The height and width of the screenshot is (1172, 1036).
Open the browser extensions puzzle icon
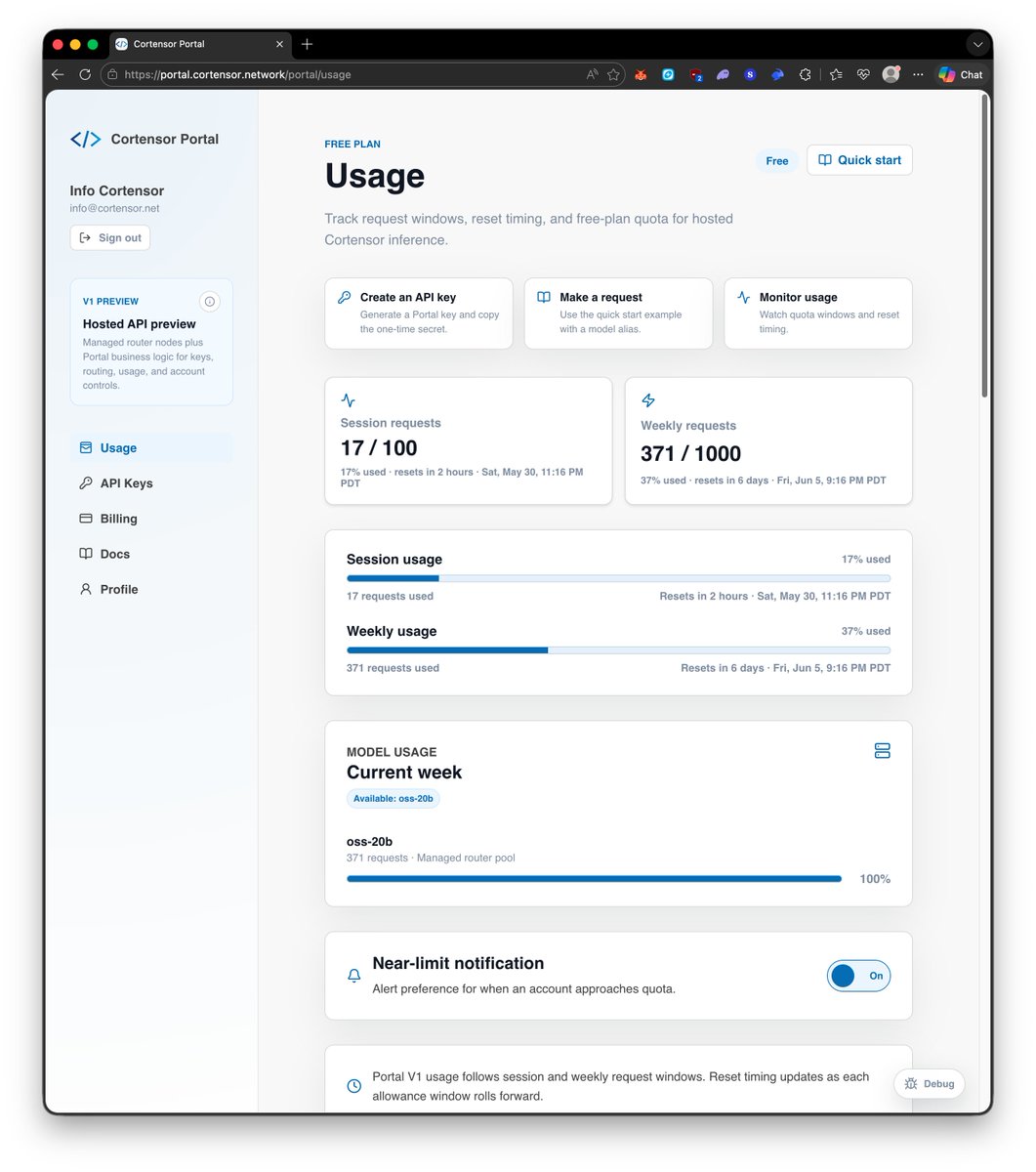click(805, 74)
